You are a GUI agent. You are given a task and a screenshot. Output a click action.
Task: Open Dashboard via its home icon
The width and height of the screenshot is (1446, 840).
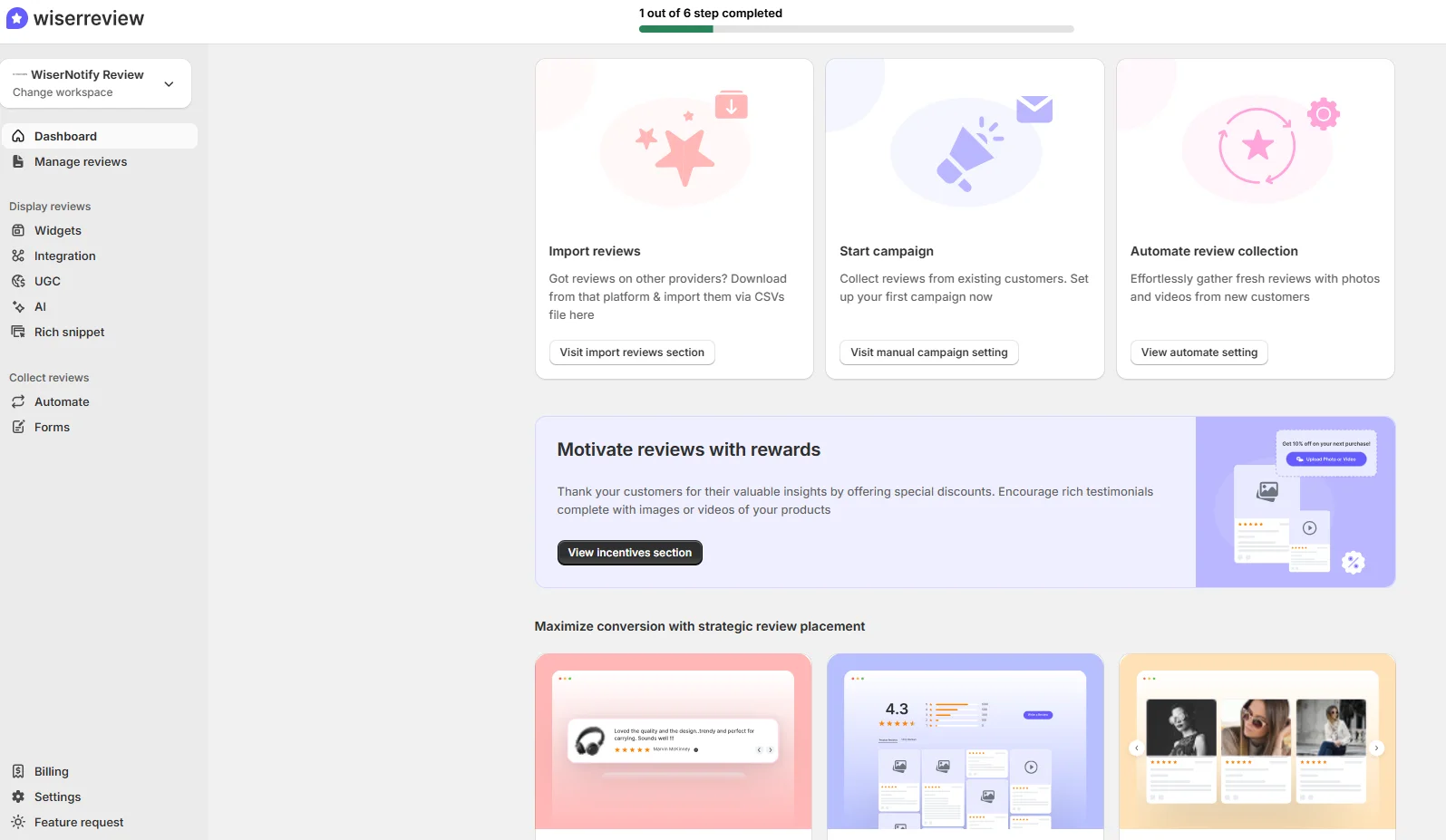tap(18, 136)
